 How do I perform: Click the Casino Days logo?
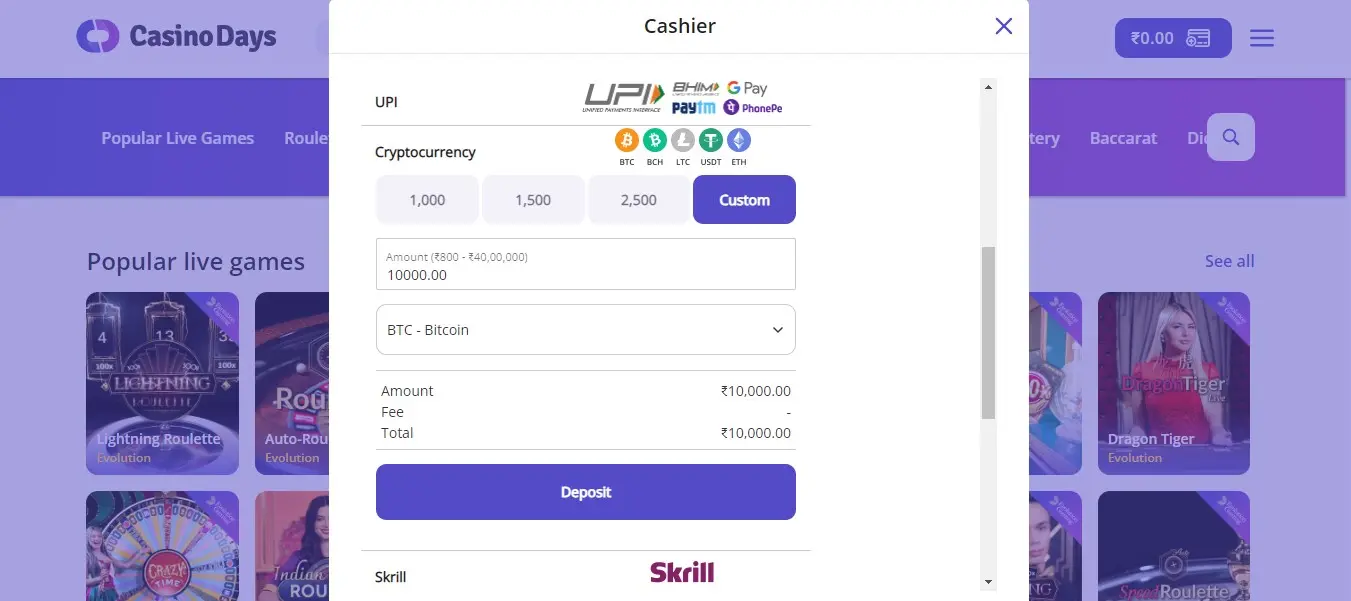(177, 37)
